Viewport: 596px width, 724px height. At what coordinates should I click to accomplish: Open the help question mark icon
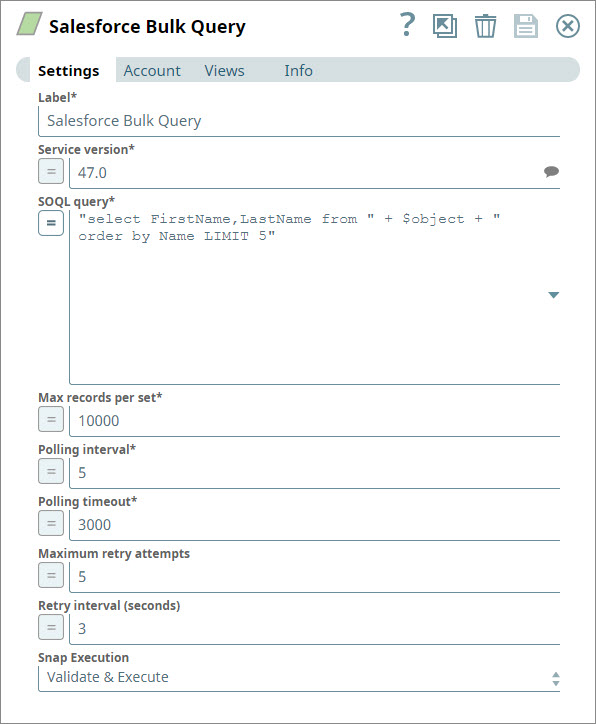click(407, 25)
